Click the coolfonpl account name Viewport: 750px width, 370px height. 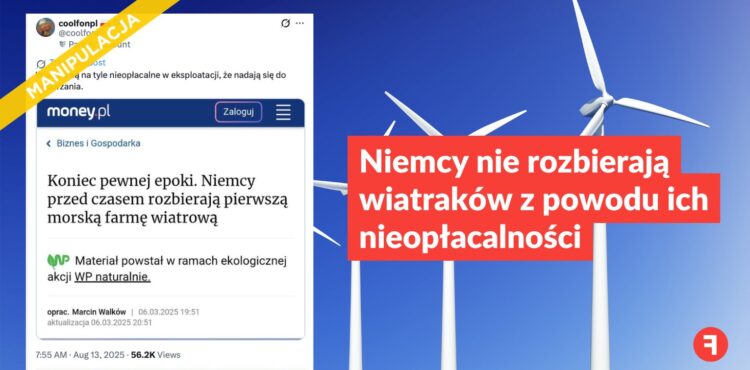click(x=77, y=23)
